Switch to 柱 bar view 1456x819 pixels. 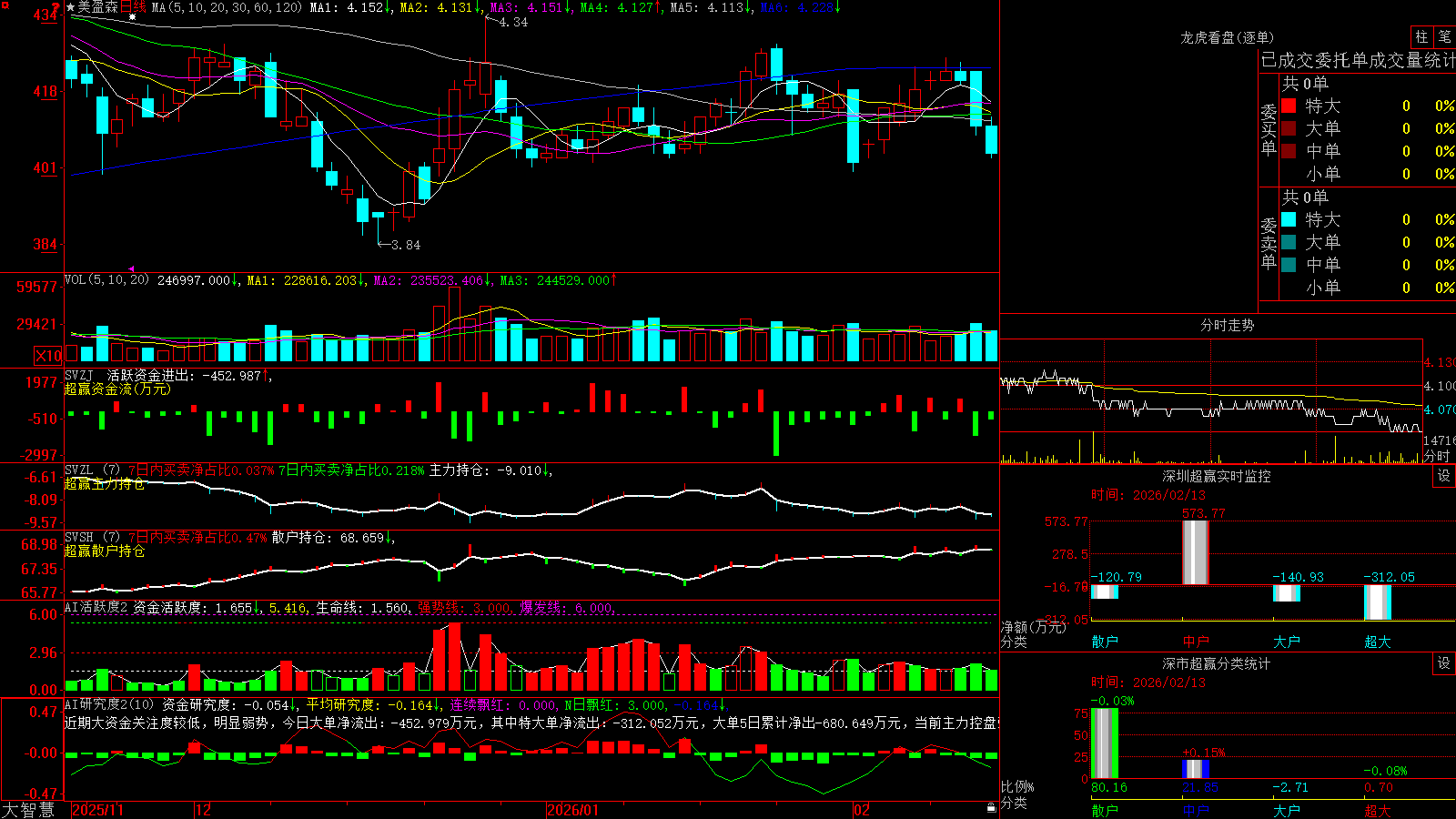tap(1421, 36)
